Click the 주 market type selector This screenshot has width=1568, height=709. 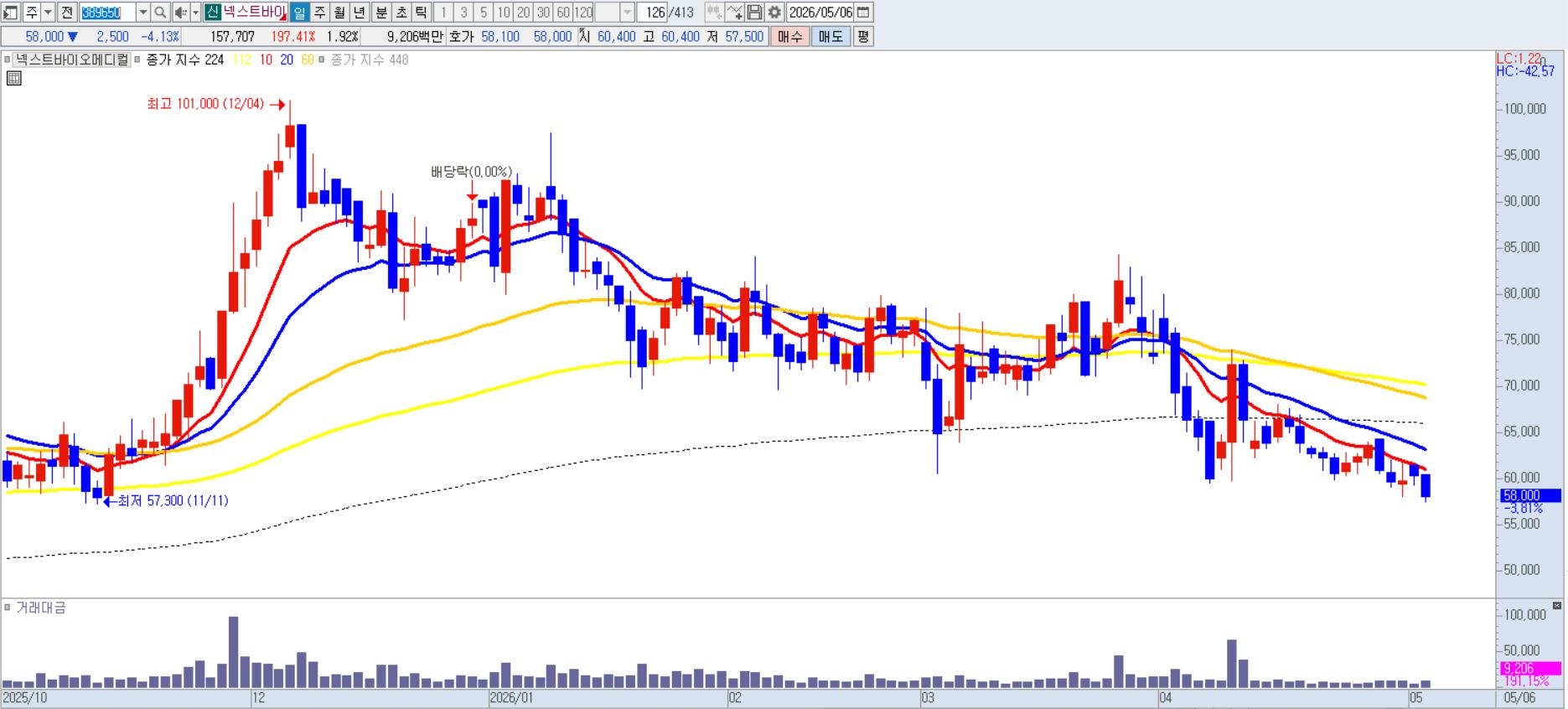tap(31, 13)
